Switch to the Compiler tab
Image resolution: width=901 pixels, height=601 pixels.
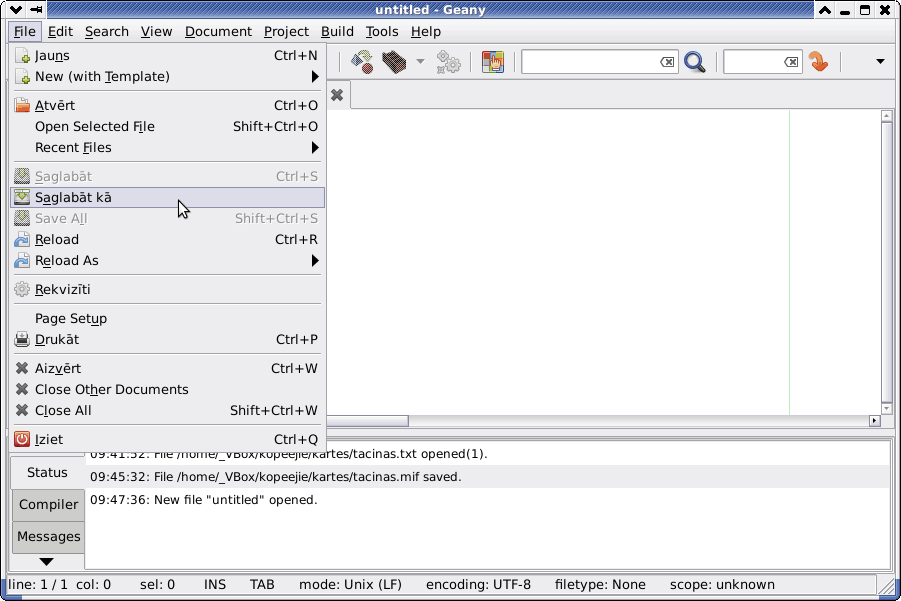[x=49, y=505]
